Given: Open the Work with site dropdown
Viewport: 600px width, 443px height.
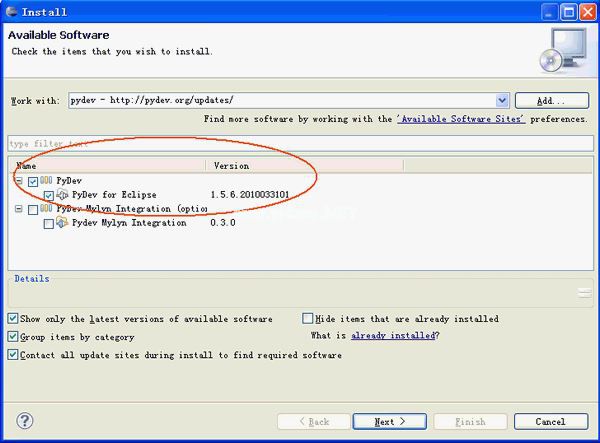Looking at the screenshot, I should point(502,101).
